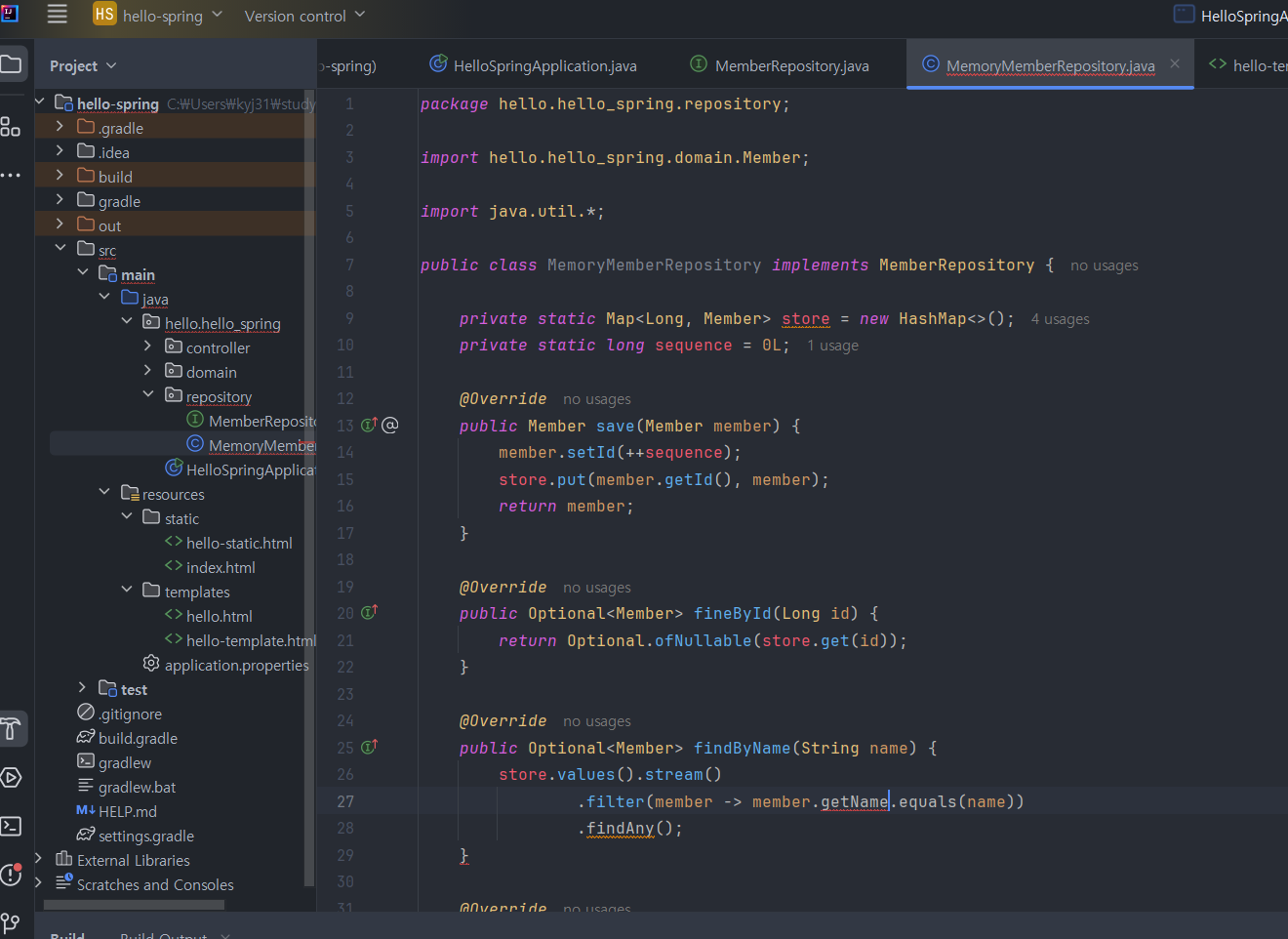Image resolution: width=1288 pixels, height=939 pixels.
Task: Open index.html file in tree
Action: point(210,567)
